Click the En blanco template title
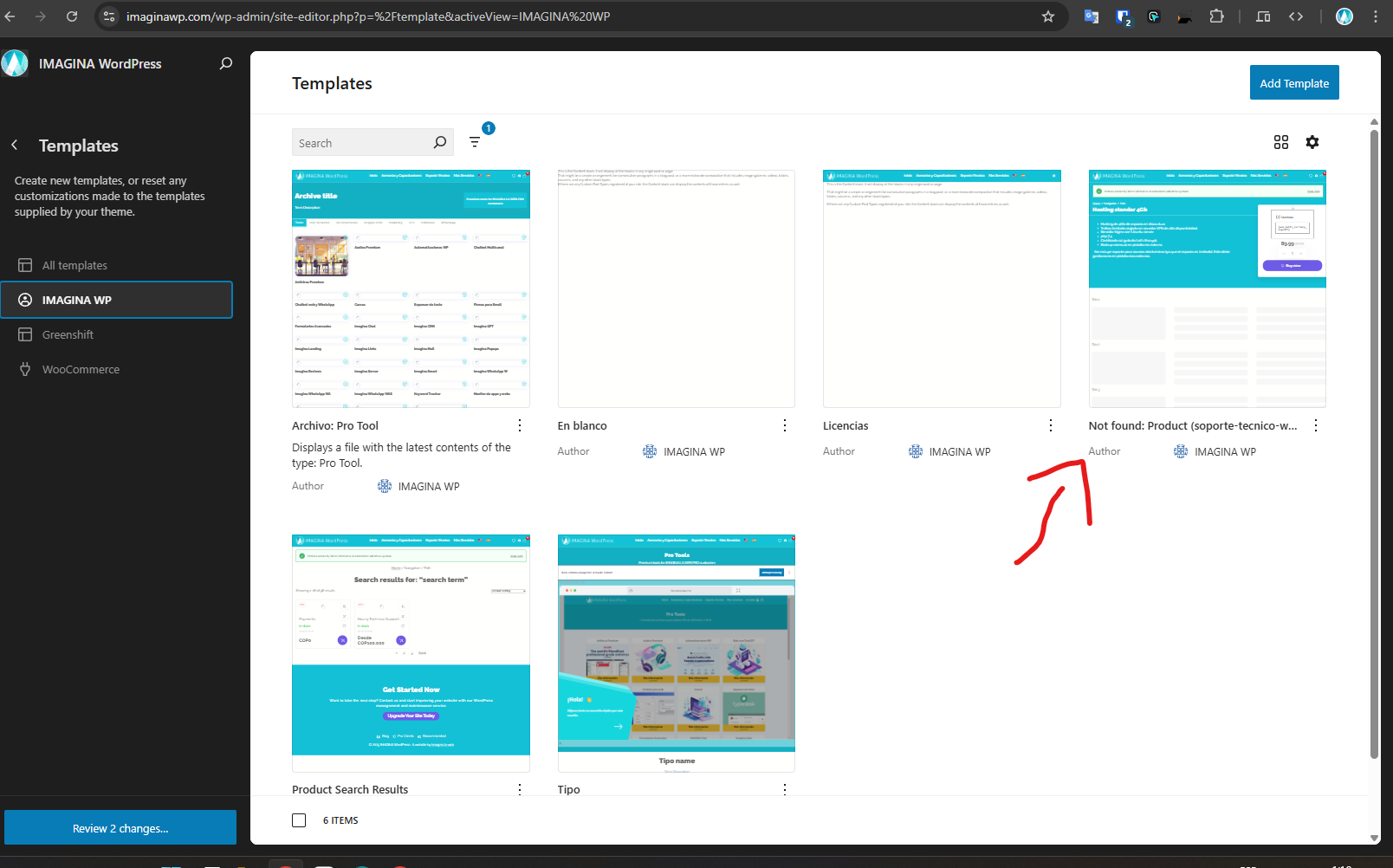 point(582,425)
